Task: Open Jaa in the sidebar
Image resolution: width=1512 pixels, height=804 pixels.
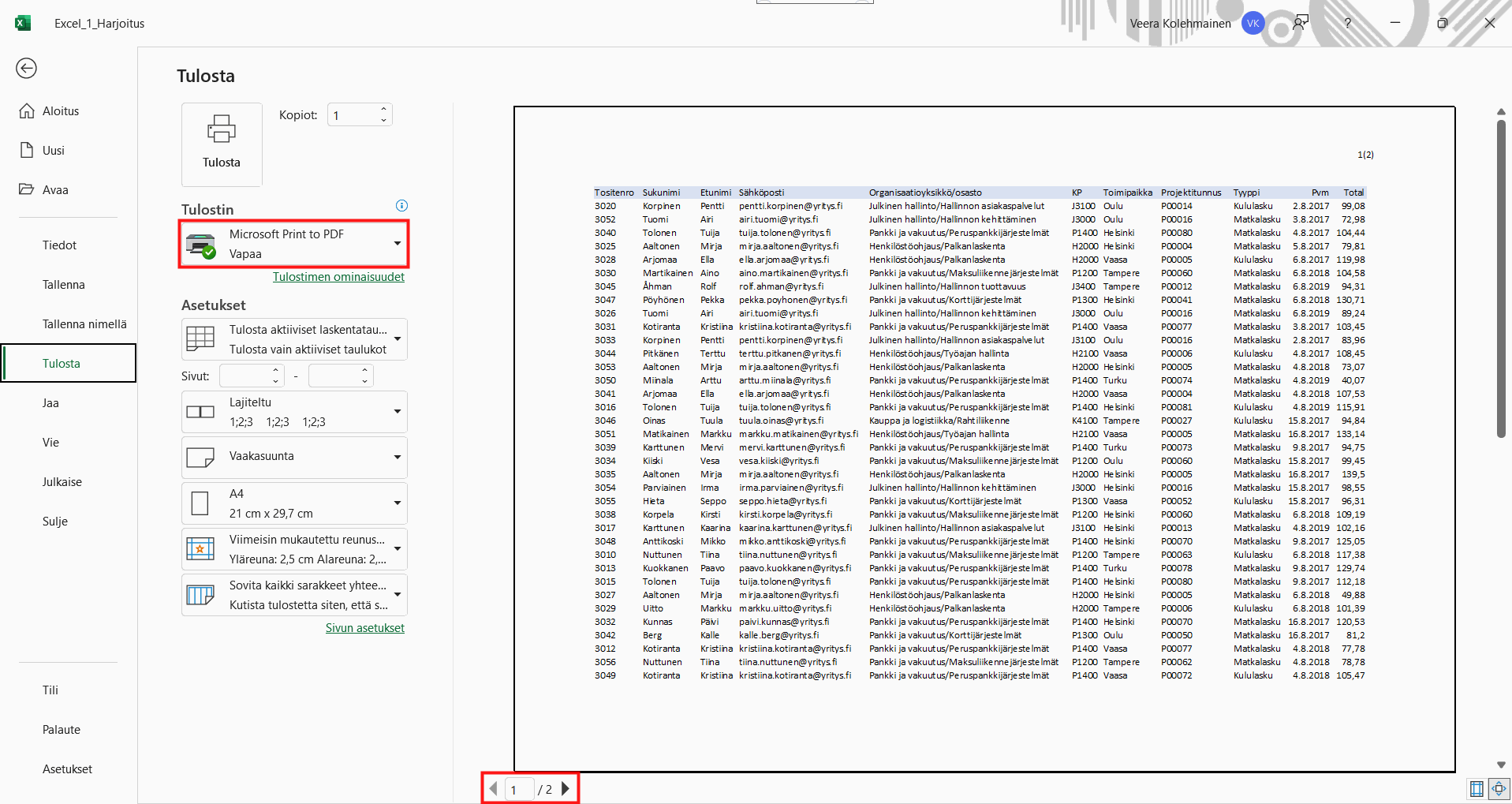Action: [x=50, y=403]
